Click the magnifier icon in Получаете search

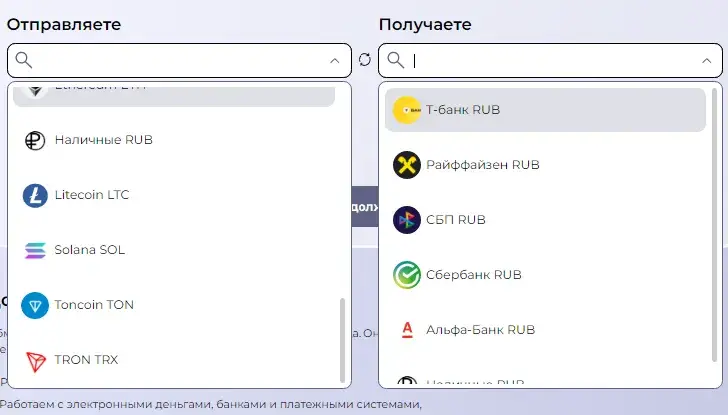click(396, 60)
